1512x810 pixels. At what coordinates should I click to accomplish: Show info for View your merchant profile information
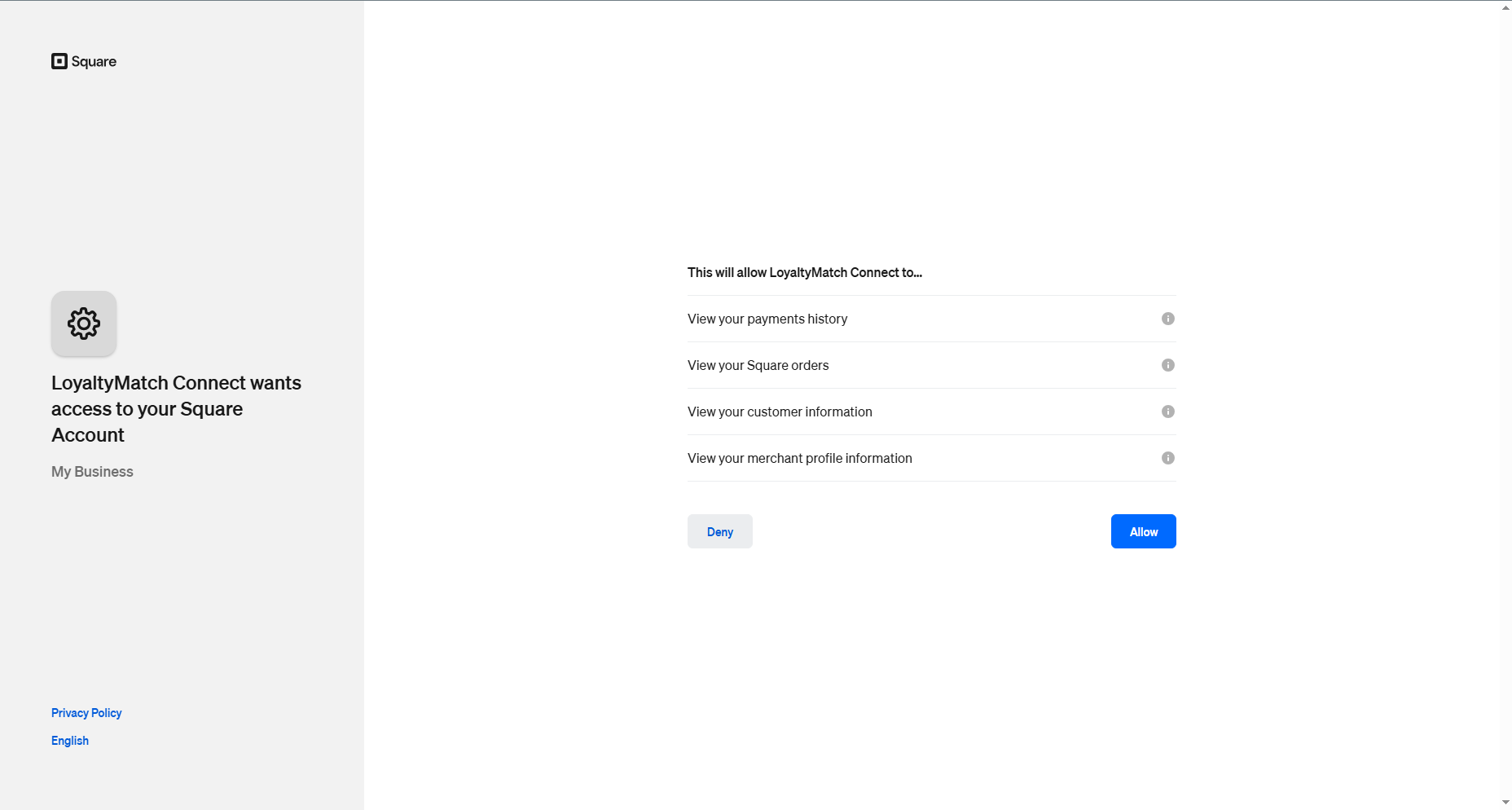pyautogui.click(x=1168, y=458)
